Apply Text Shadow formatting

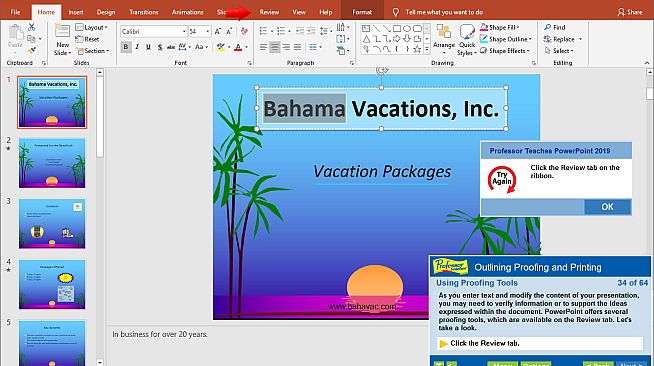pyautogui.click(x=160, y=47)
